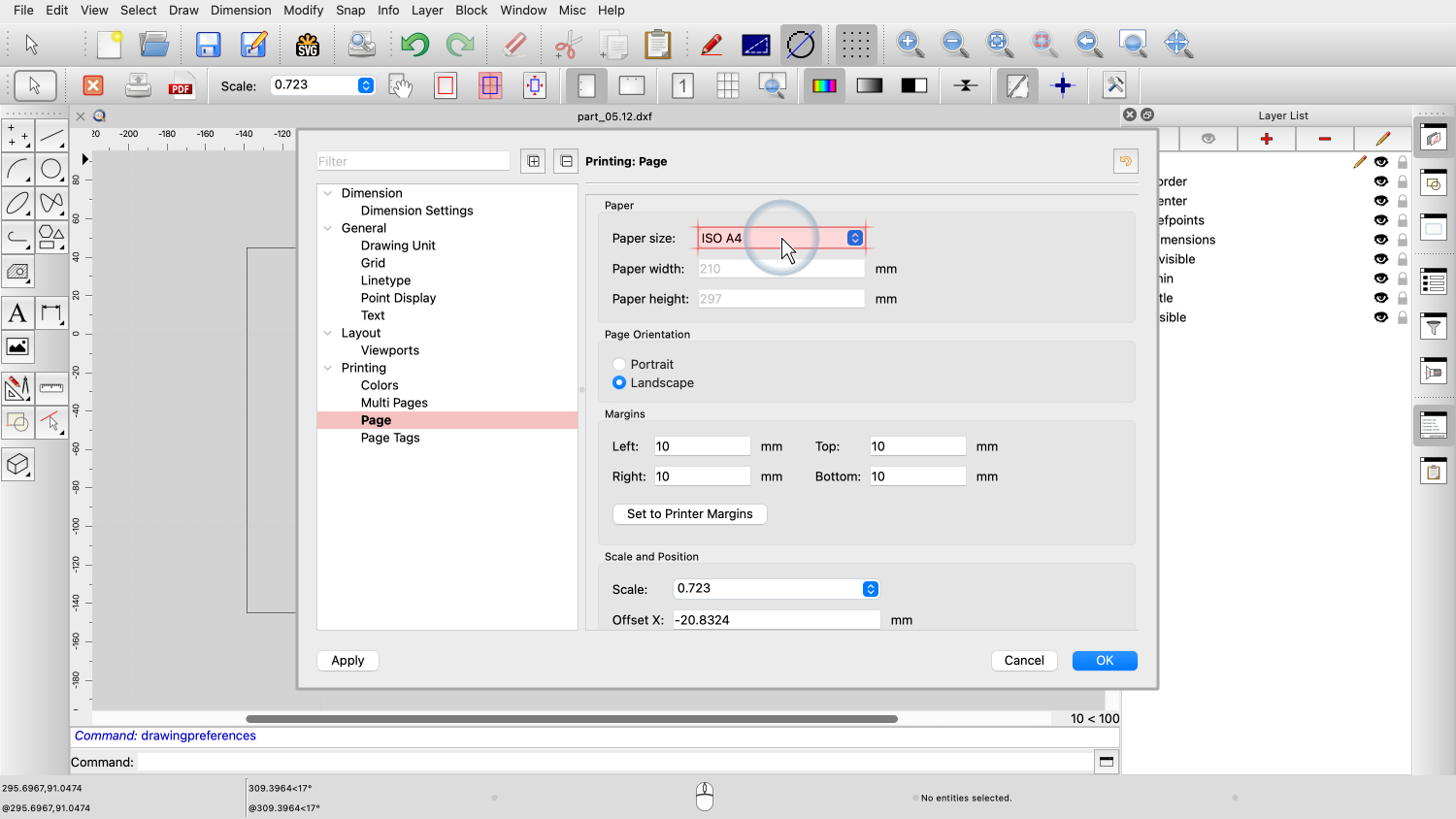Select the Text tool in left toolbar

(17, 313)
